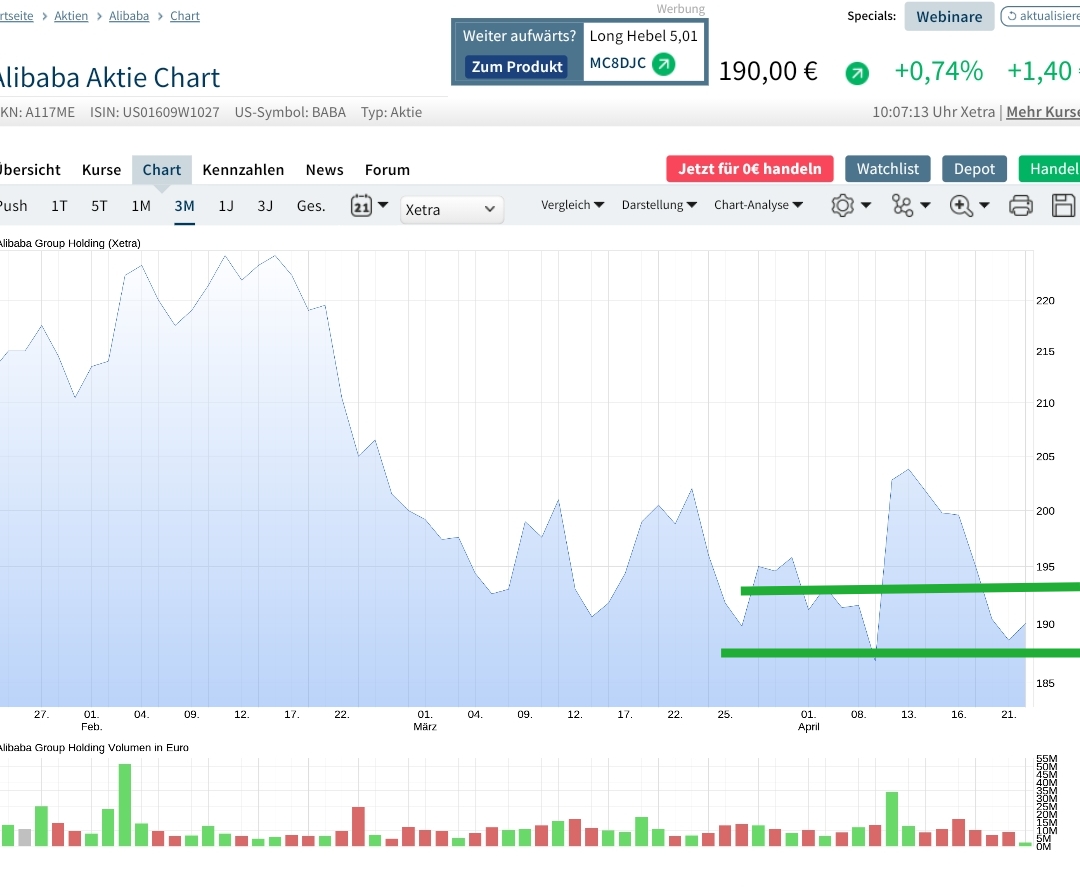Switch to the Übersicht tab
This screenshot has width=1080, height=895.
pos(29,169)
